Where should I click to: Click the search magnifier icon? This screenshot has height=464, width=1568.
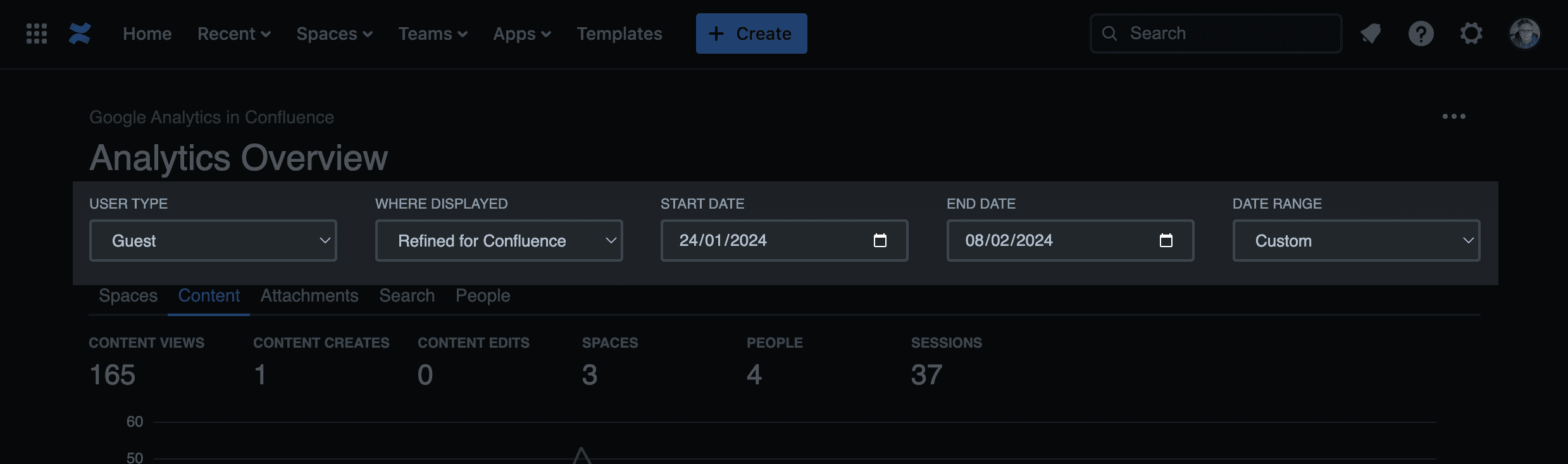coord(1109,34)
